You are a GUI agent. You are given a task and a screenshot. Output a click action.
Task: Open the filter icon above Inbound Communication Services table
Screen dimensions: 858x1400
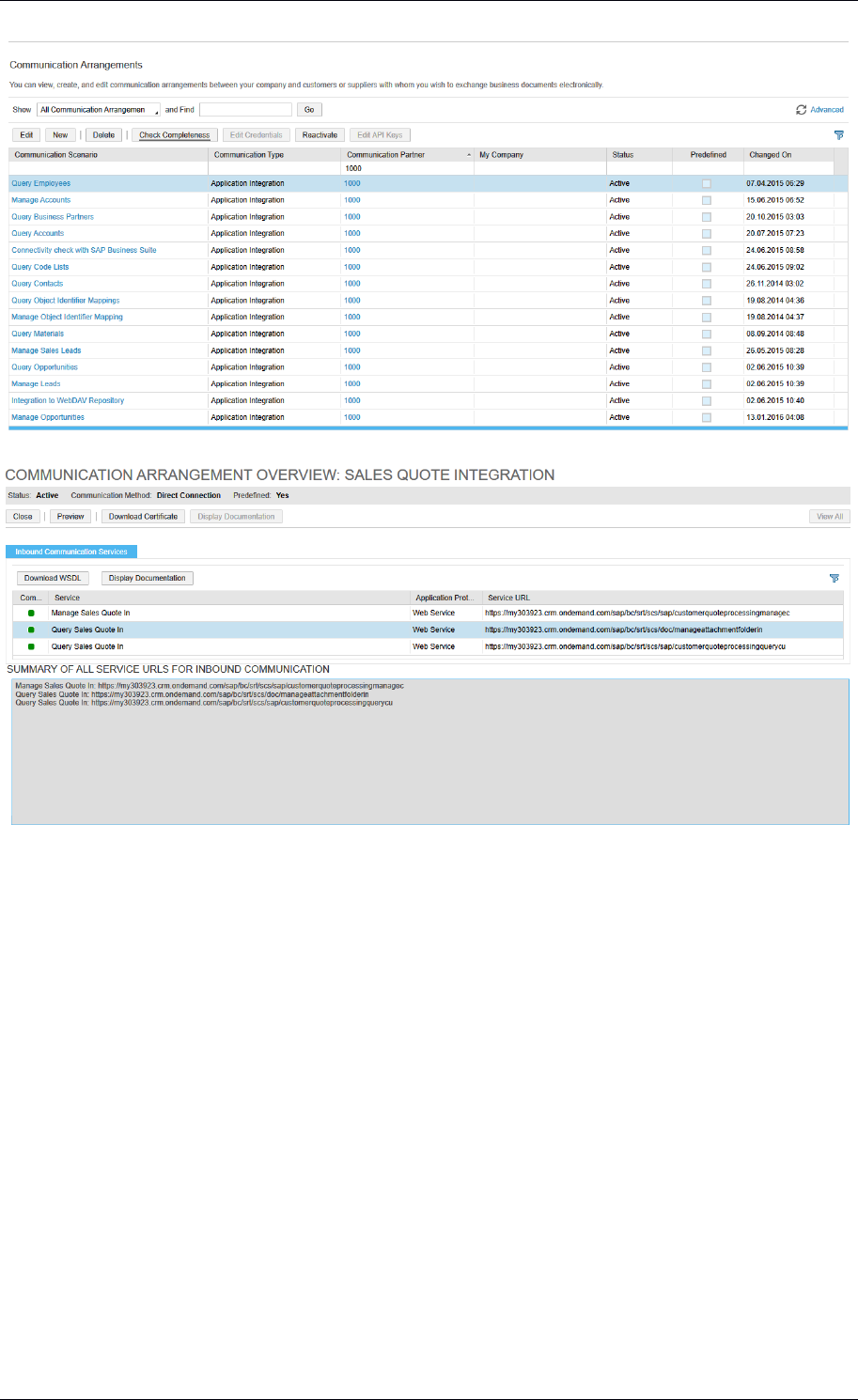point(834,579)
